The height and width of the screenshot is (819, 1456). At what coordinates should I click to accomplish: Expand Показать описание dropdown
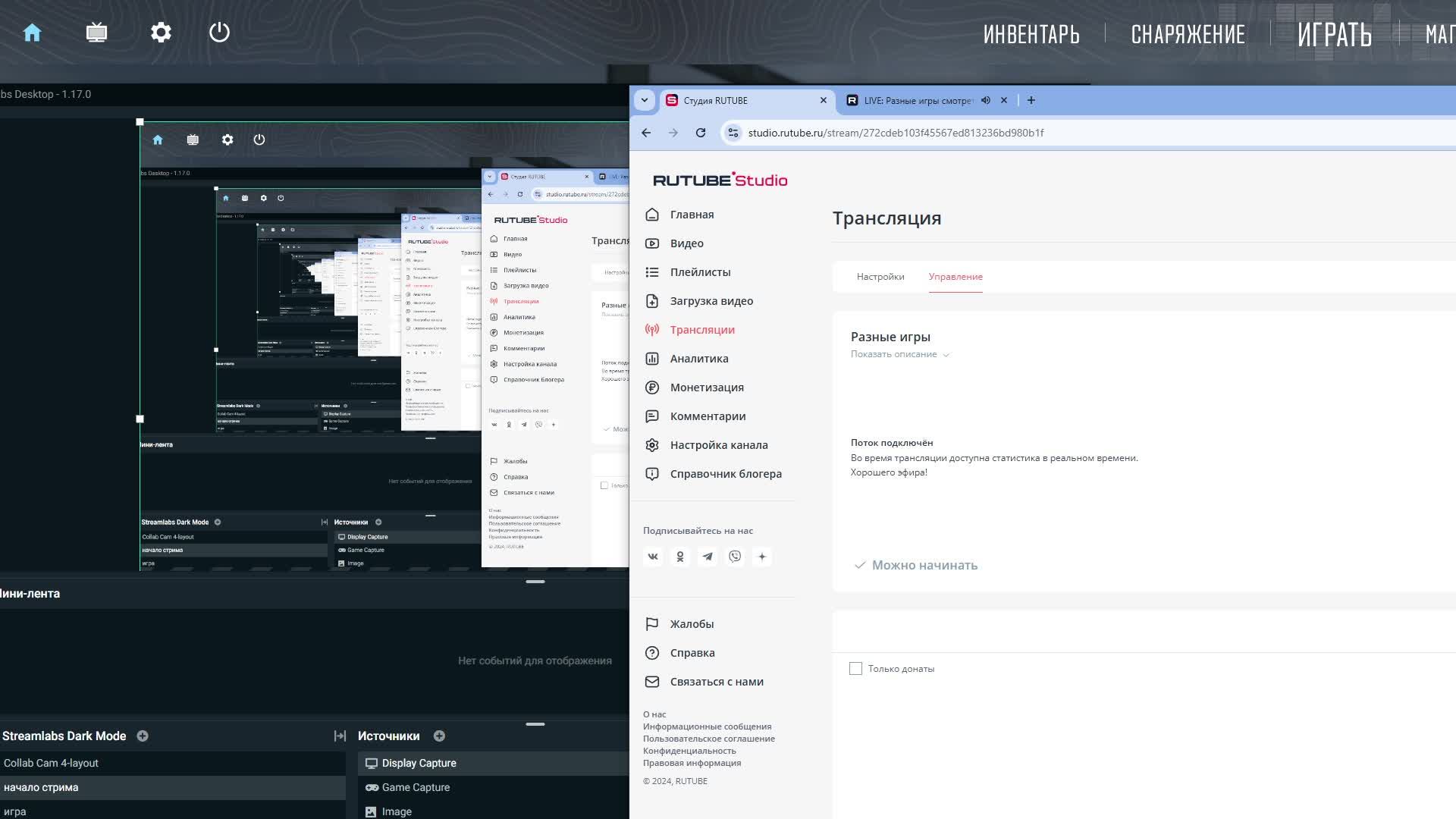900,354
